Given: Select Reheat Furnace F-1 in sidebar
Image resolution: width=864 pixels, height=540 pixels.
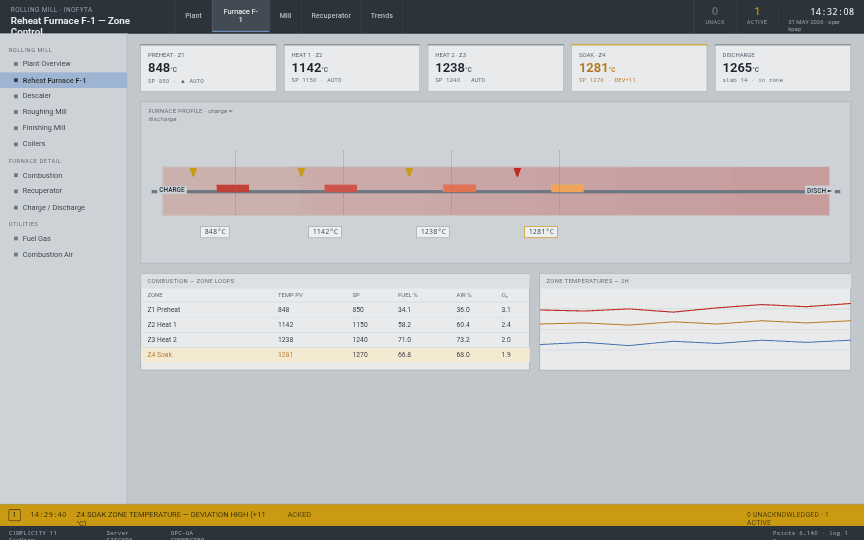Looking at the screenshot, I should 63,80.
